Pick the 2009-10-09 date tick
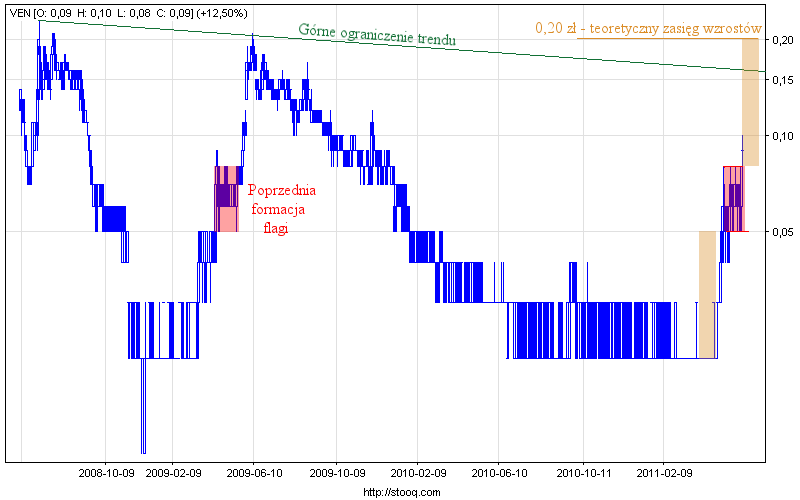This screenshot has height=500, width=800. point(337,471)
